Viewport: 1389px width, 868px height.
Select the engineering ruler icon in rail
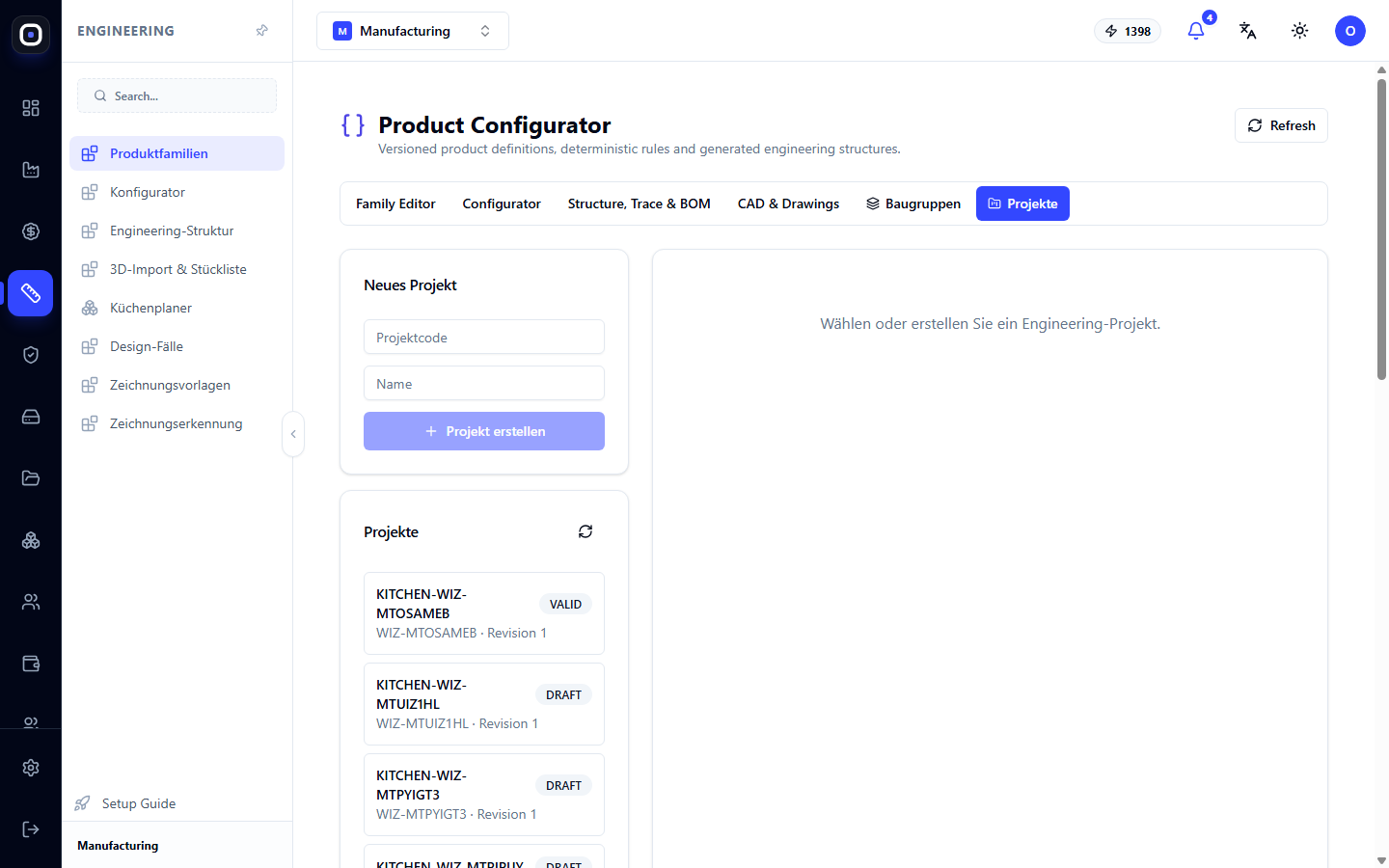31,293
